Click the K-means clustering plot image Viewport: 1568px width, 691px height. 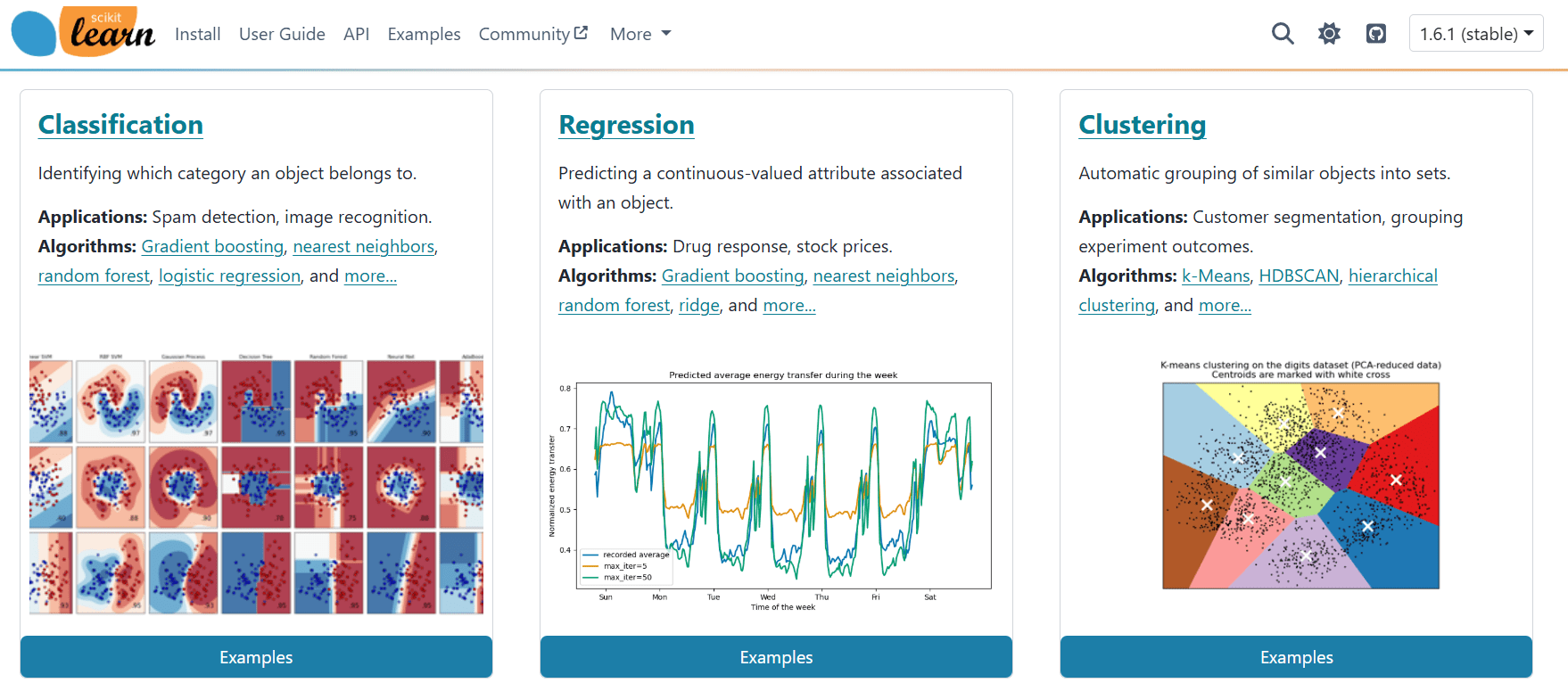coord(1300,481)
